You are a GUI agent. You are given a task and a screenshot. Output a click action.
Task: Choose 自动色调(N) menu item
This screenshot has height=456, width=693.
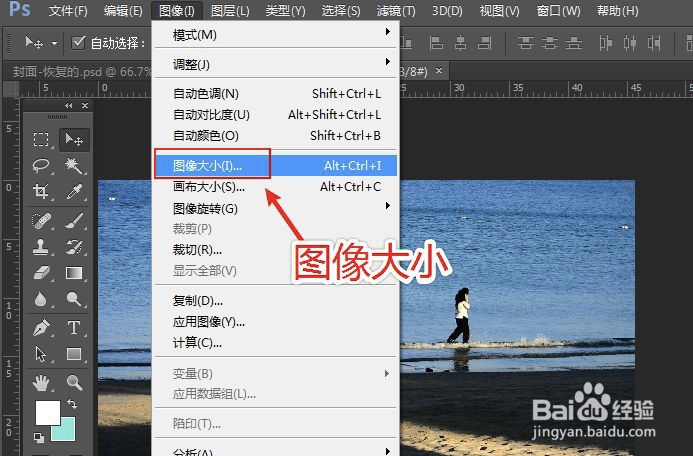coord(276,94)
